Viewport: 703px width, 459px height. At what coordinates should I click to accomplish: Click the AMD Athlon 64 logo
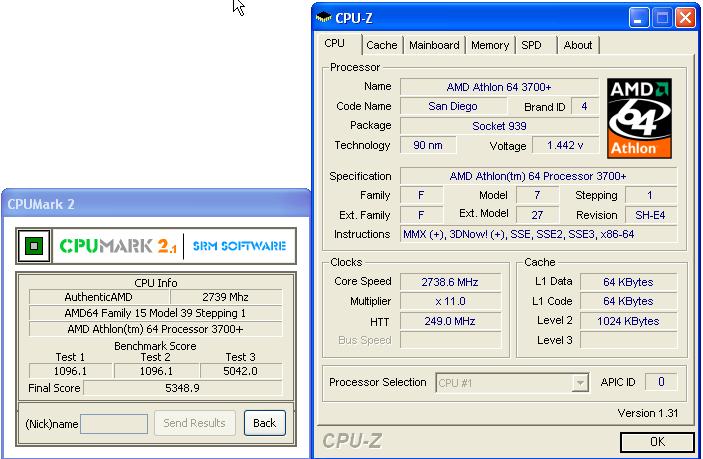[639, 118]
